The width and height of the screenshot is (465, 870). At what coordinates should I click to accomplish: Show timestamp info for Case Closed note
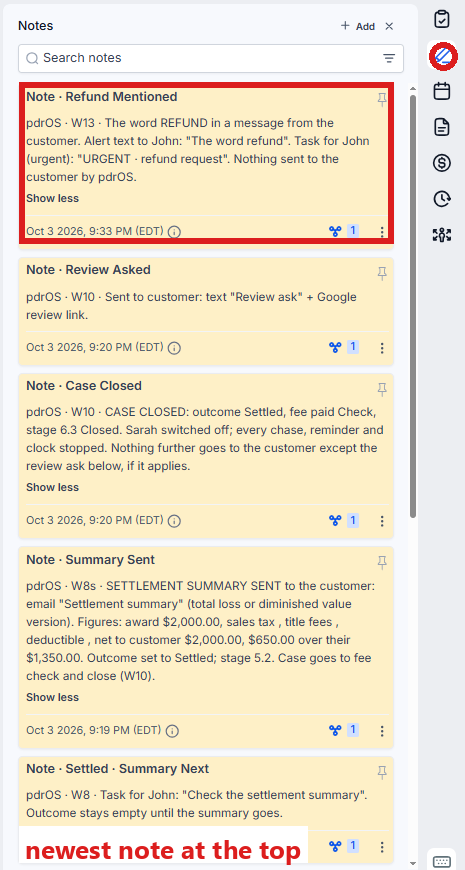click(x=174, y=521)
